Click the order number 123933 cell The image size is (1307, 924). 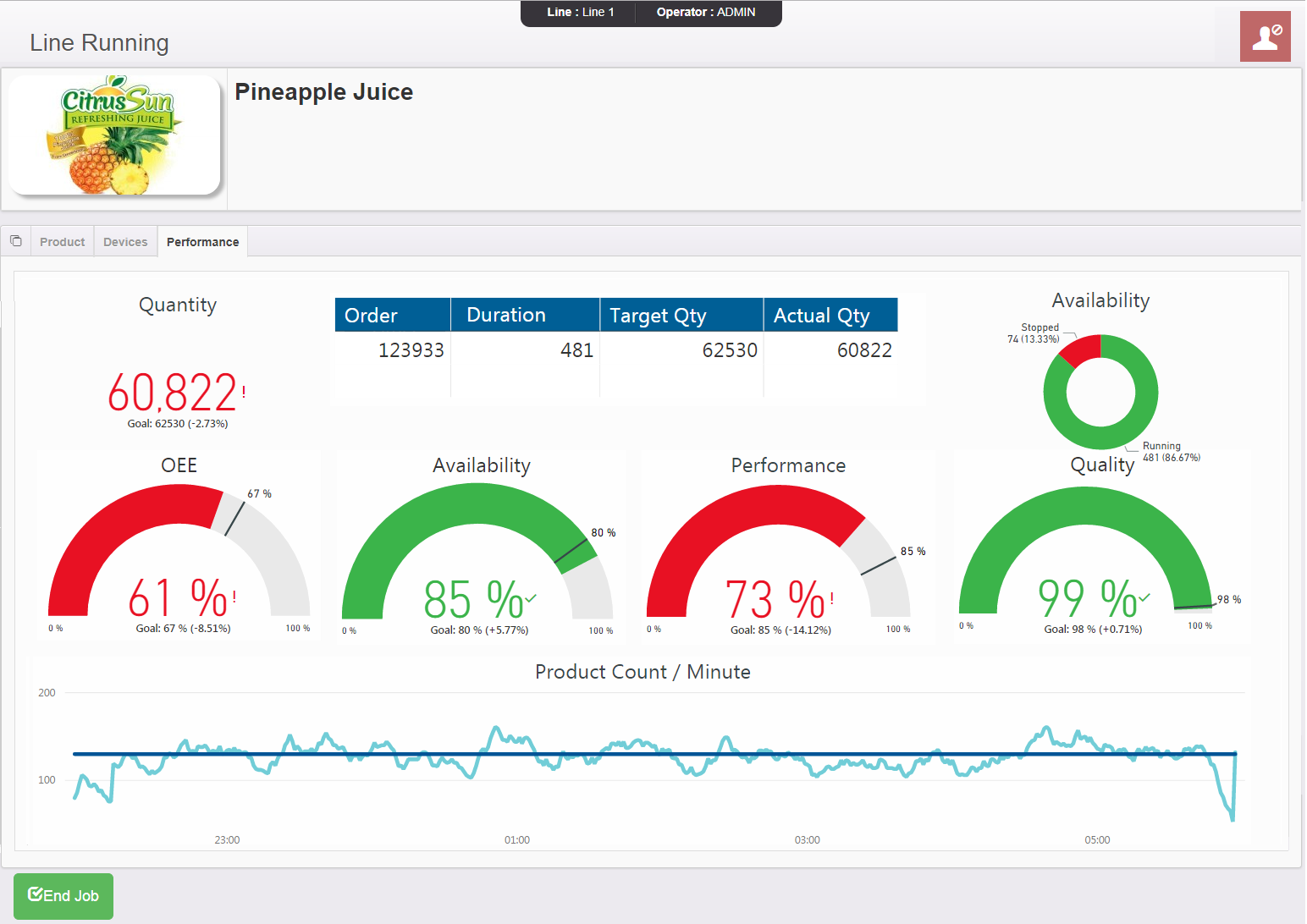pos(411,350)
